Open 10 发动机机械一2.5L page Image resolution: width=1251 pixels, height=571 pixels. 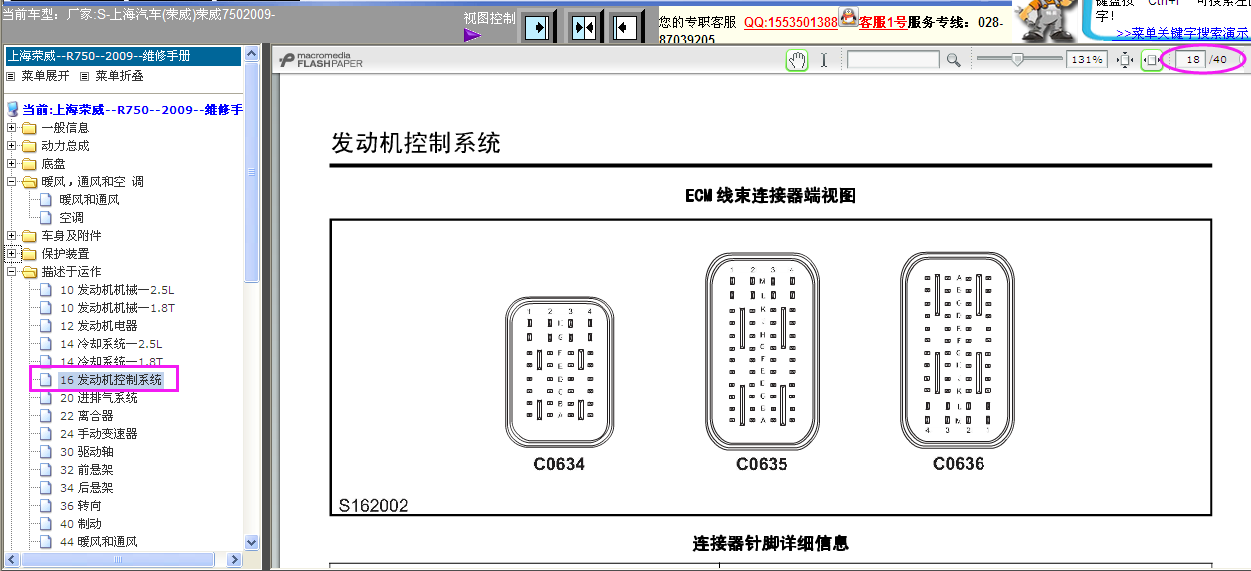click(117, 290)
